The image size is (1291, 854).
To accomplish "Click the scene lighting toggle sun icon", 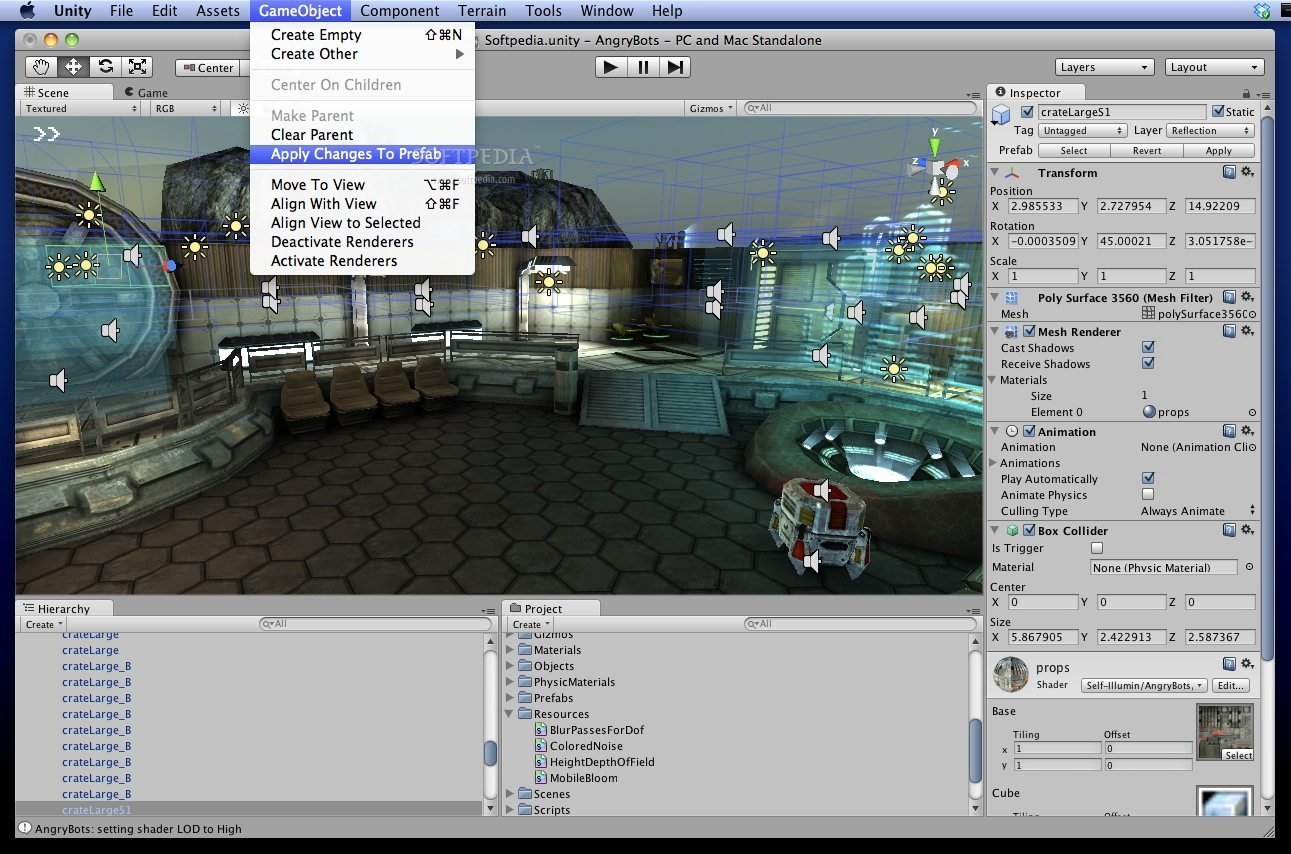I will tap(243, 108).
